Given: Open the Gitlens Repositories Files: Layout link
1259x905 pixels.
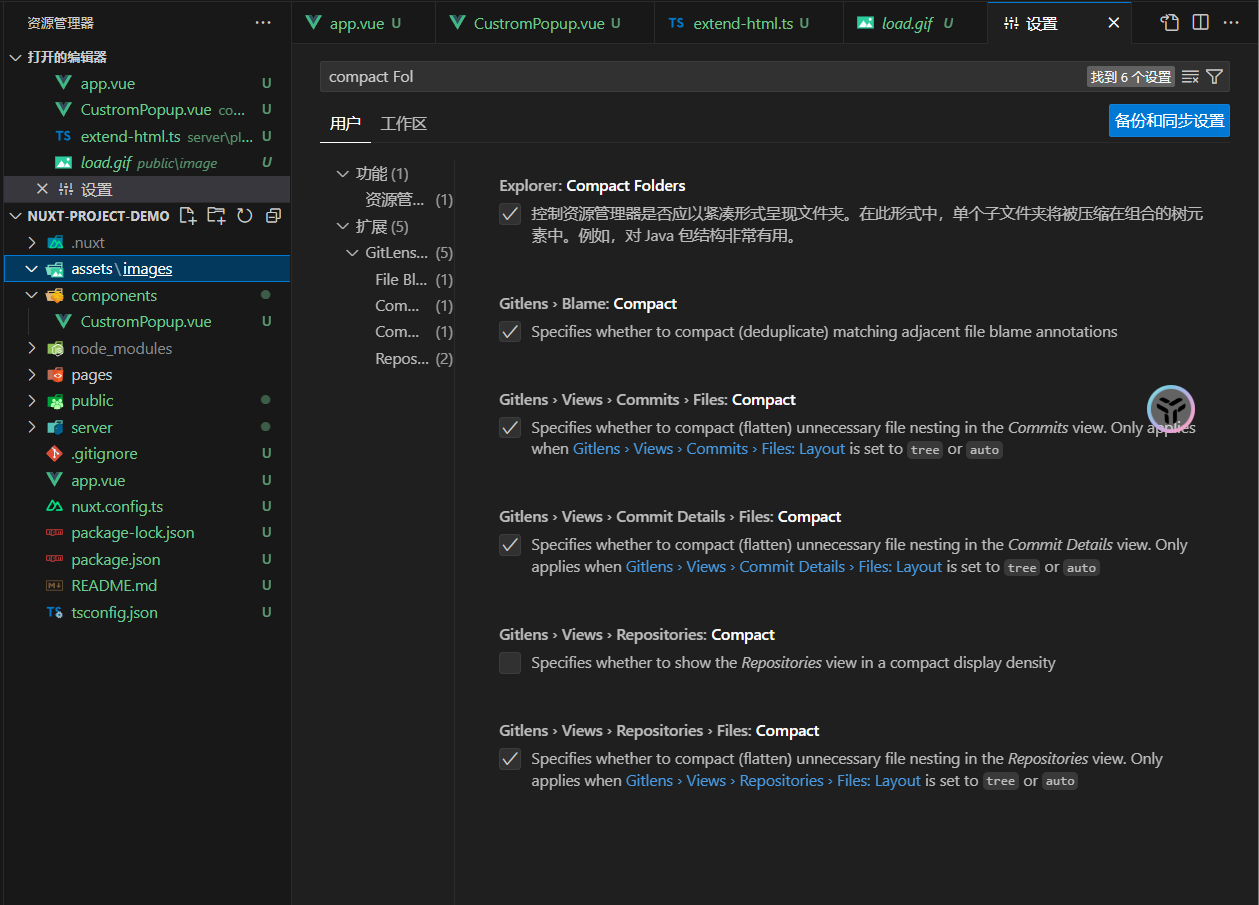Looking at the screenshot, I should (x=773, y=781).
